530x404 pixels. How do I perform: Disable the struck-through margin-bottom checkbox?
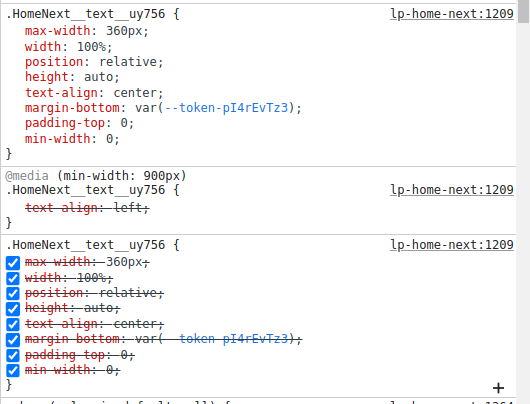(x=13, y=339)
